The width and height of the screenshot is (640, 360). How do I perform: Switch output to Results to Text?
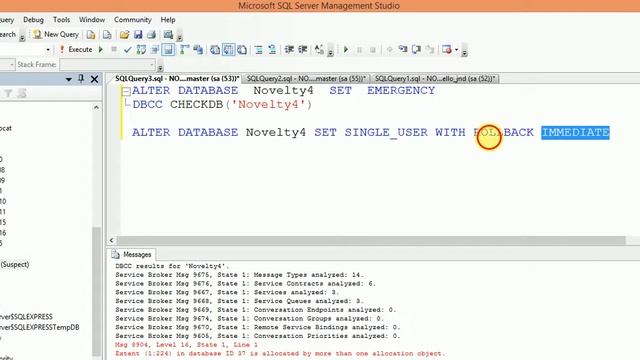215,50
